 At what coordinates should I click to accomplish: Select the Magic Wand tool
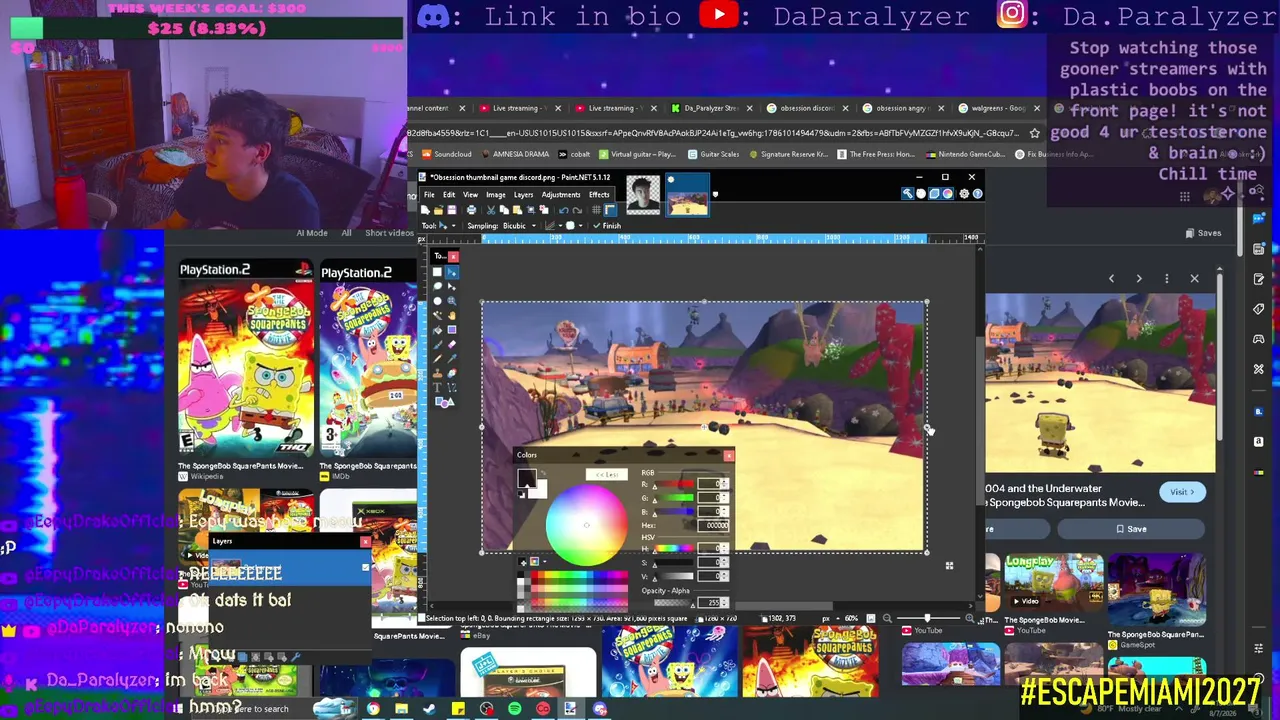click(x=438, y=315)
